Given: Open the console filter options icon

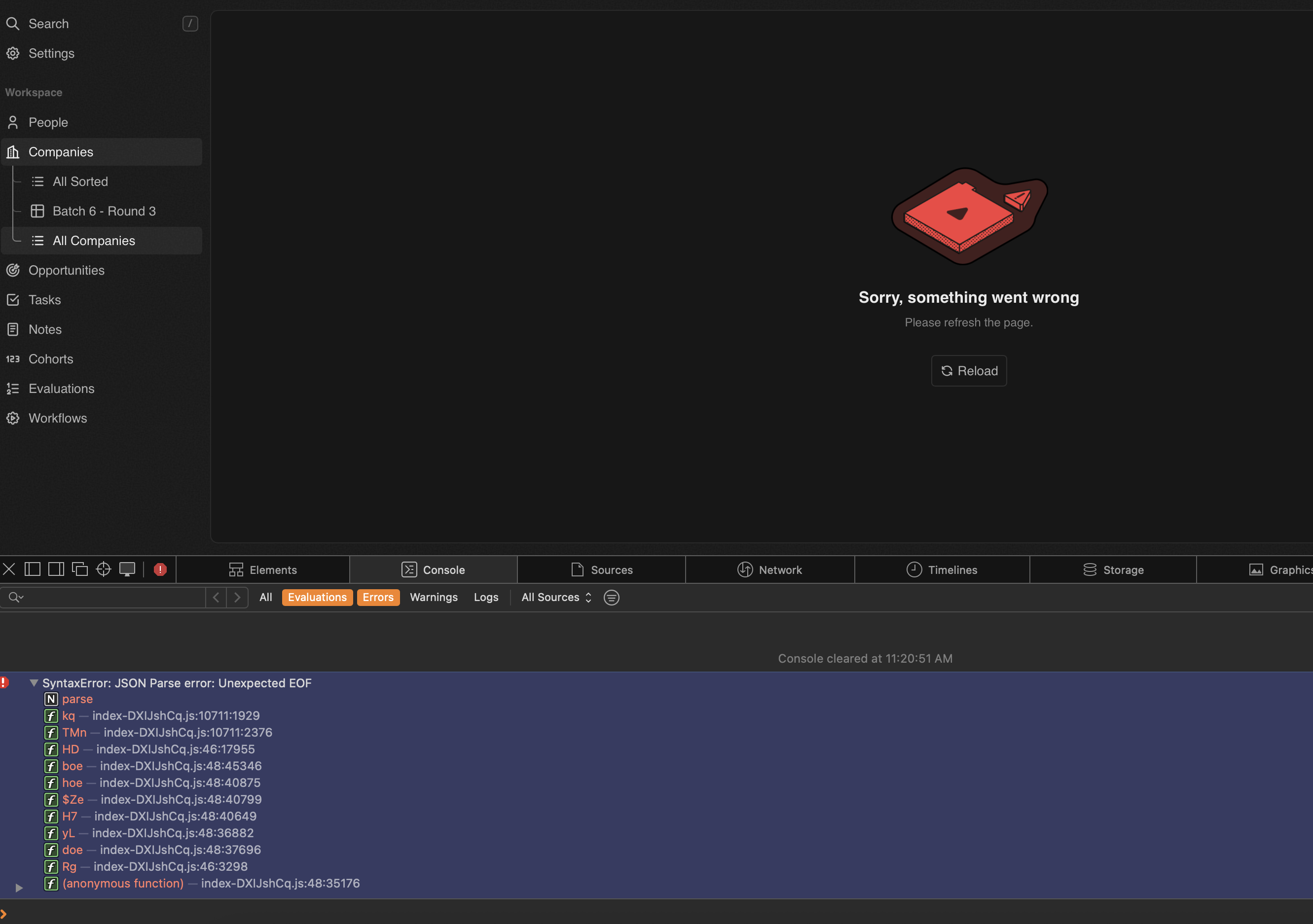Looking at the screenshot, I should (x=611, y=598).
